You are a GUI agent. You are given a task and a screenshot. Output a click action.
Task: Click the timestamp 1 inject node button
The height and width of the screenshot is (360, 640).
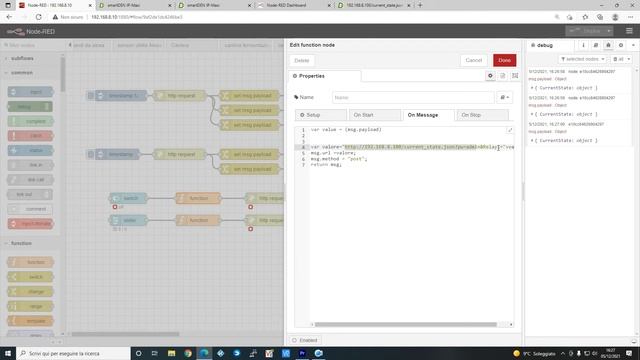[91, 96]
